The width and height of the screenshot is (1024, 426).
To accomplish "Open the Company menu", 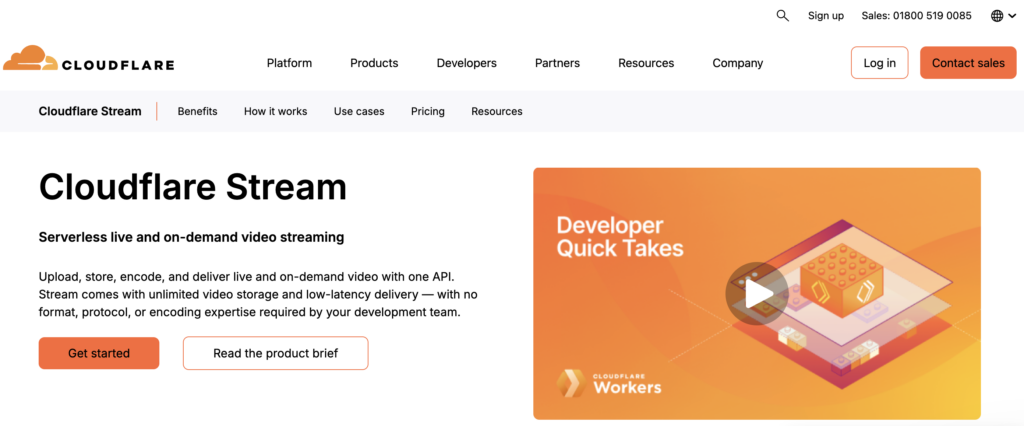I will (737, 63).
